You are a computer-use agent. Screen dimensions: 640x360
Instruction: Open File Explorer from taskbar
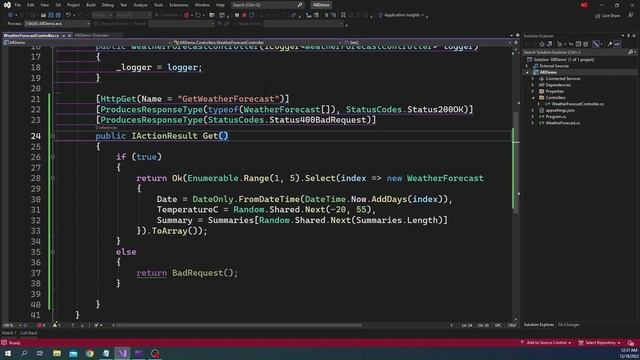57,353
